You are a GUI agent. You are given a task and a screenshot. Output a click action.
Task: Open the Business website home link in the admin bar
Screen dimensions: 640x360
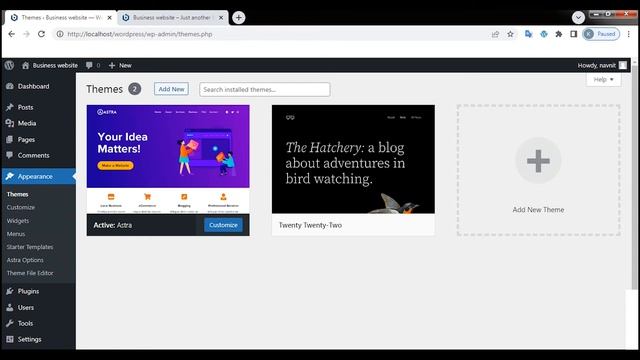50,65
